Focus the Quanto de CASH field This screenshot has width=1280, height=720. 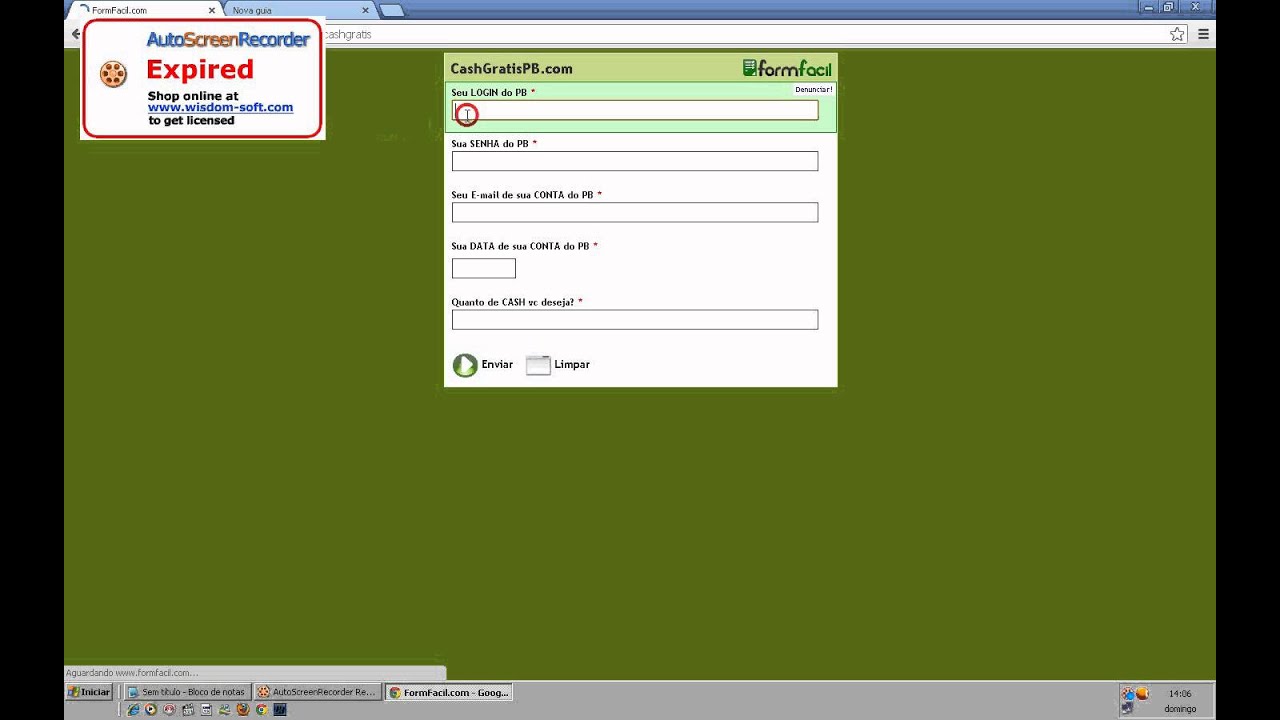pos(635,320)
